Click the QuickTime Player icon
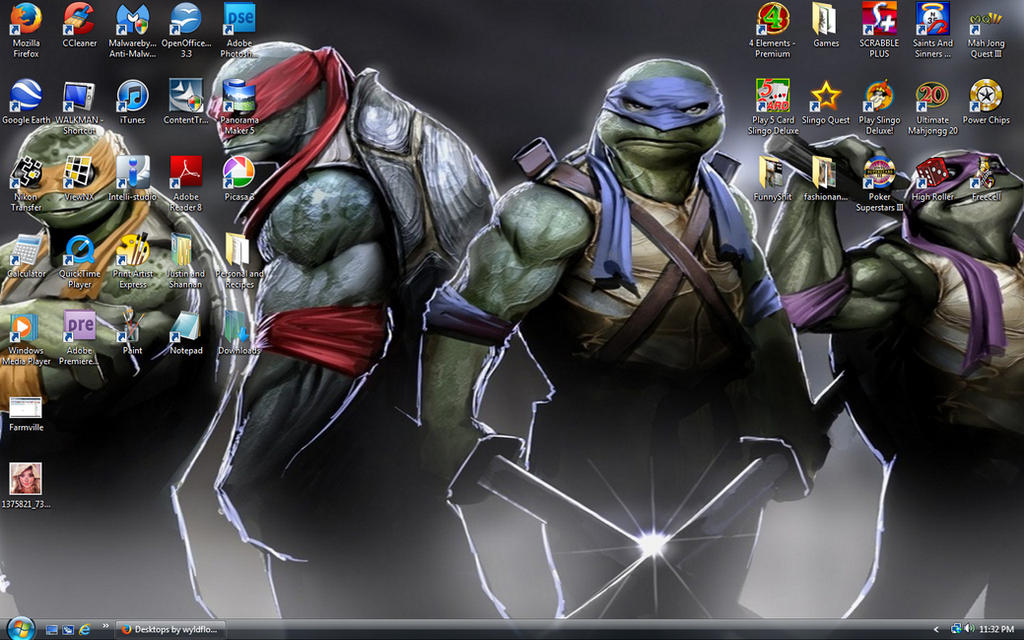 tap(79, 250)
